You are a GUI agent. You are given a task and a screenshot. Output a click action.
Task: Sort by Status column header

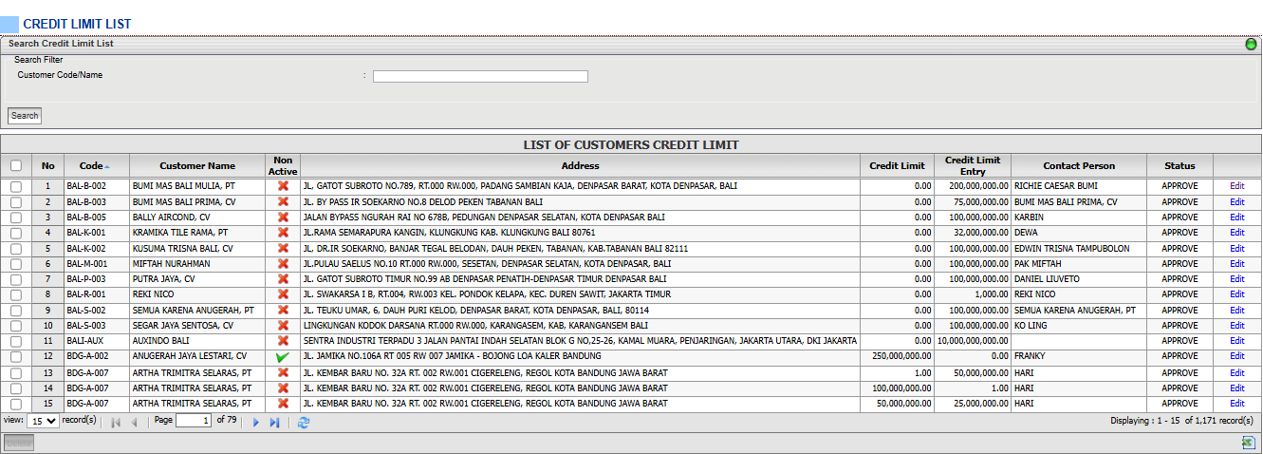pos(1179,166)
